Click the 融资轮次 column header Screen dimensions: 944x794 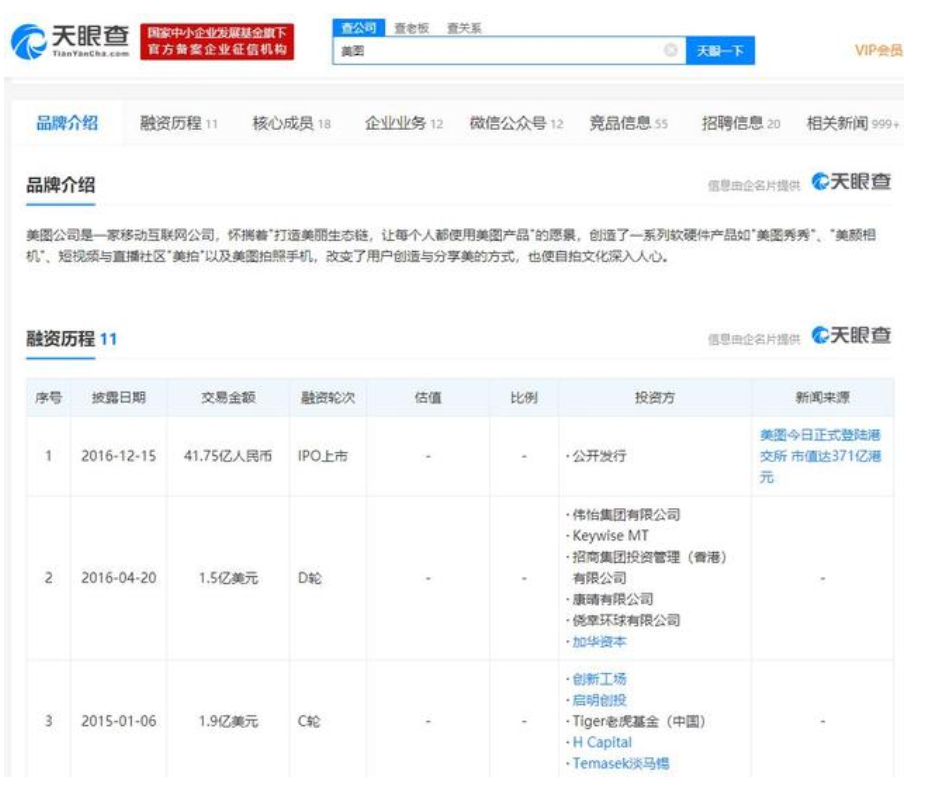click(x=328, y=397)
